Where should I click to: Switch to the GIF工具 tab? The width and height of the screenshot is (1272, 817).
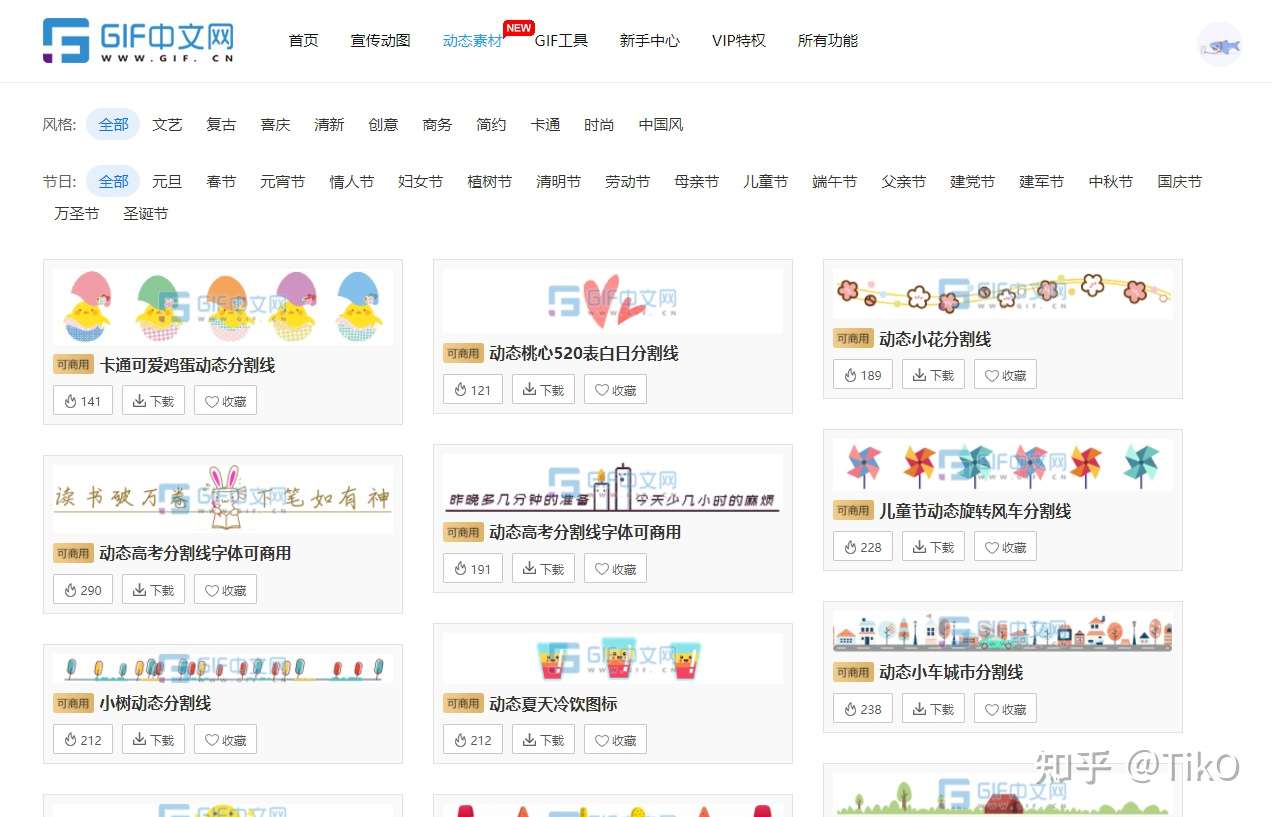click(x=560, y=41)
